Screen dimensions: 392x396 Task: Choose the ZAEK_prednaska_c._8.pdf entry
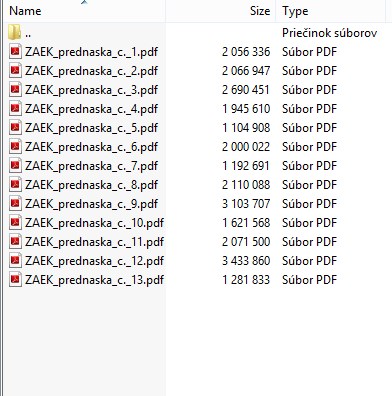[91, 185]
